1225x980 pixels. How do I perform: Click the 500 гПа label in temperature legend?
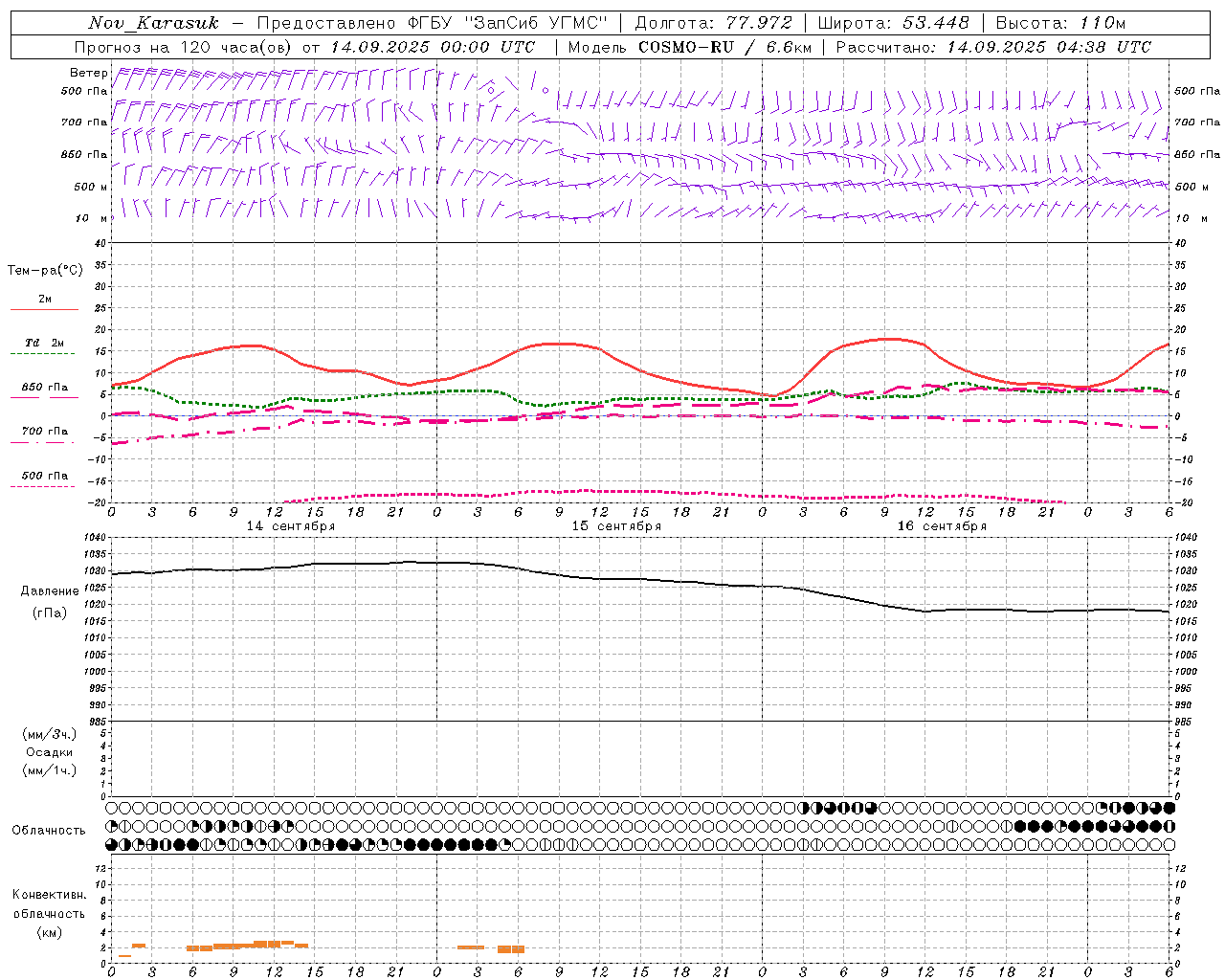point(45,476)
